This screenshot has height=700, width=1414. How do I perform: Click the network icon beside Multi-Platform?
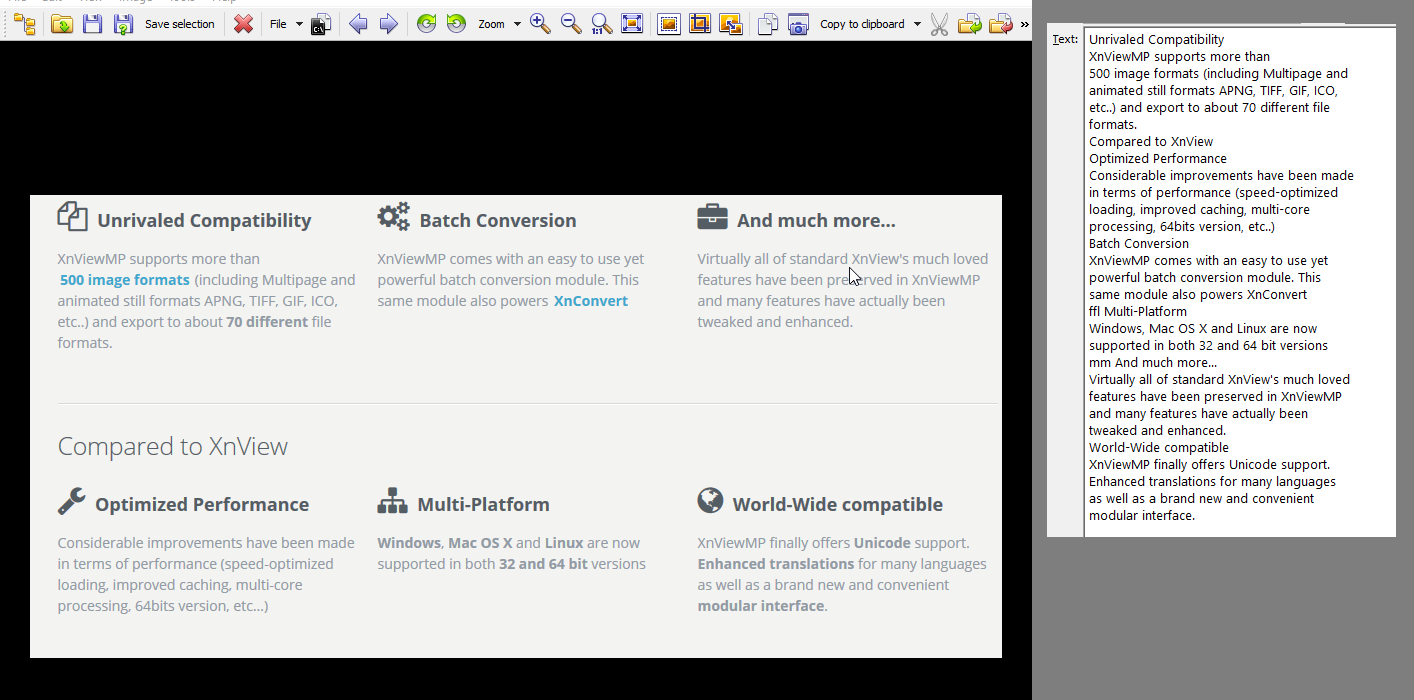coord(392,501)
